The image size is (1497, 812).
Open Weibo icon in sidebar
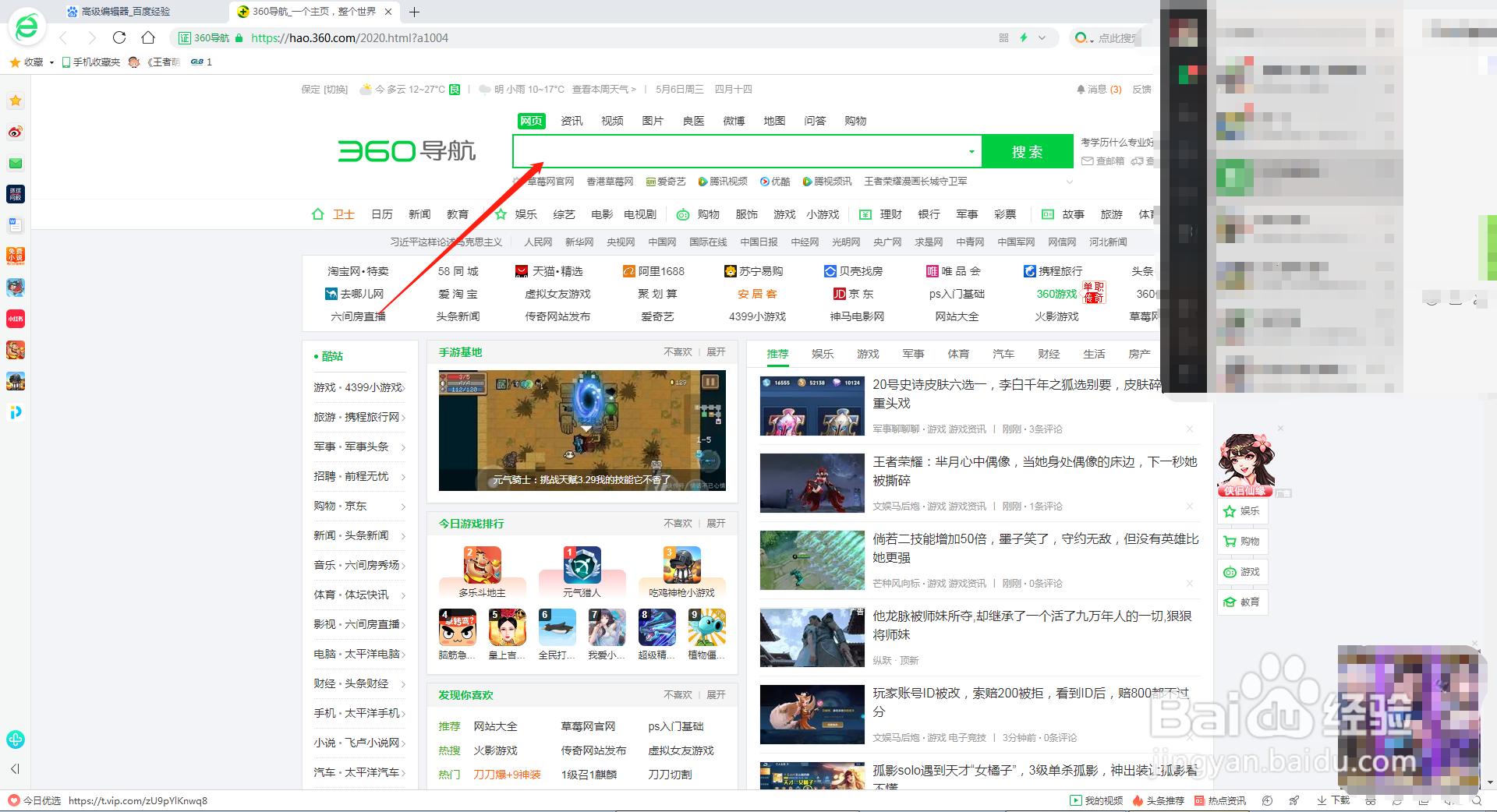[16, 132]
